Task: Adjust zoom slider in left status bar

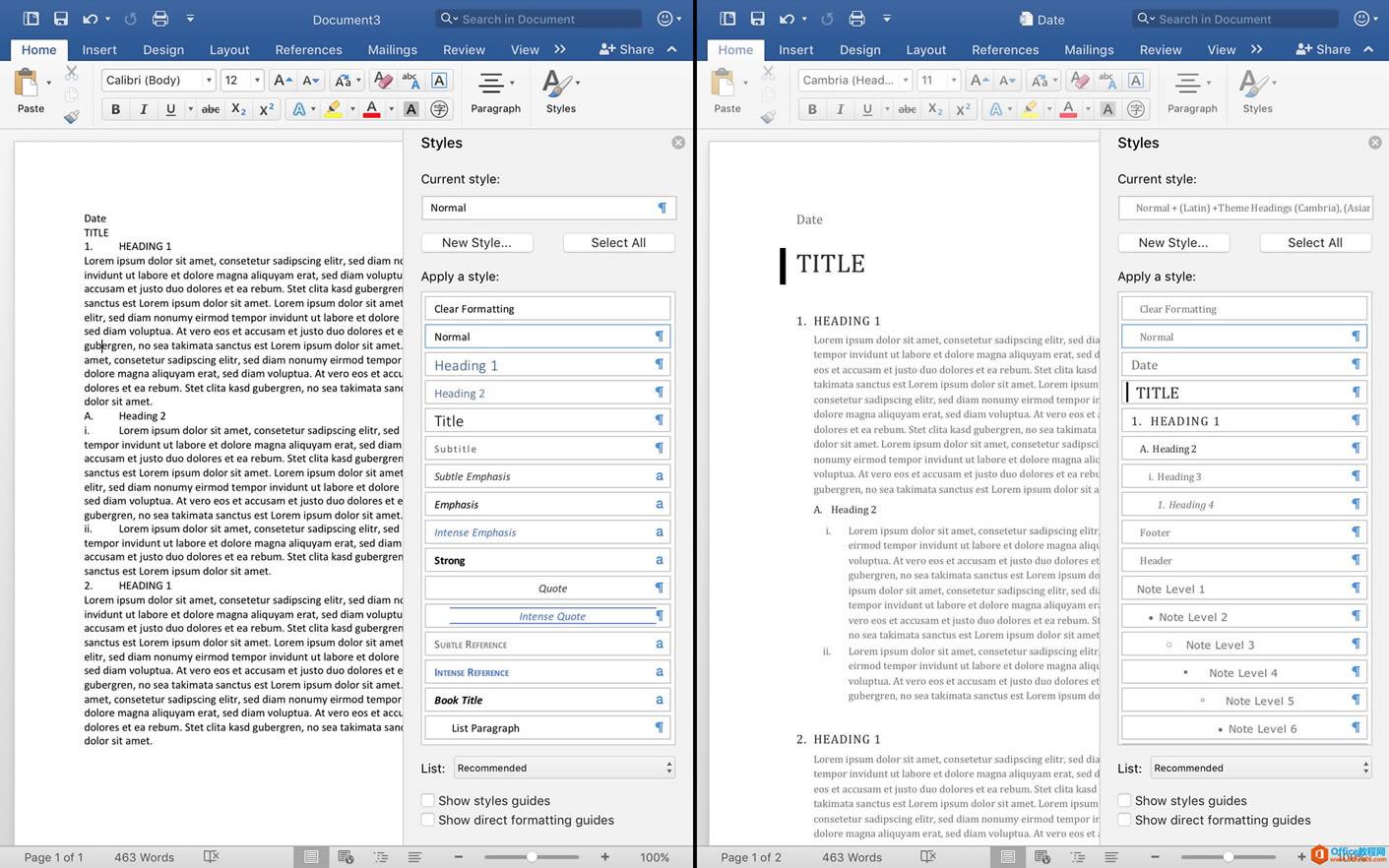Action: click(532, 857)
